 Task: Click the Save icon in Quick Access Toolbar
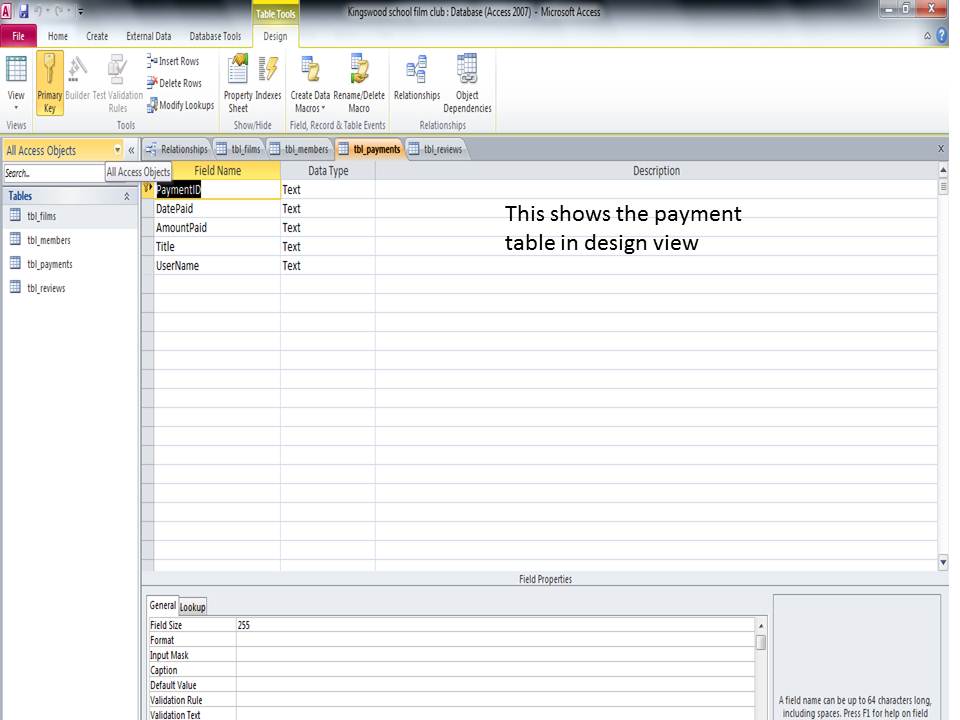[x=24, y=11]
